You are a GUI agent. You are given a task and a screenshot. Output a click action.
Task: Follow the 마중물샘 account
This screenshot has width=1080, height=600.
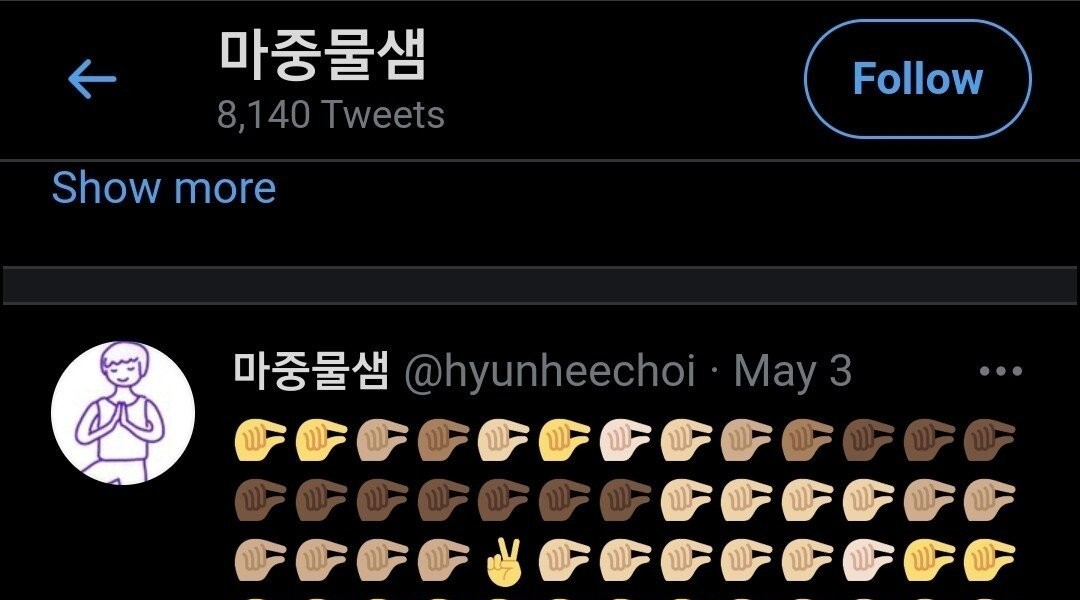coord(917,79)
